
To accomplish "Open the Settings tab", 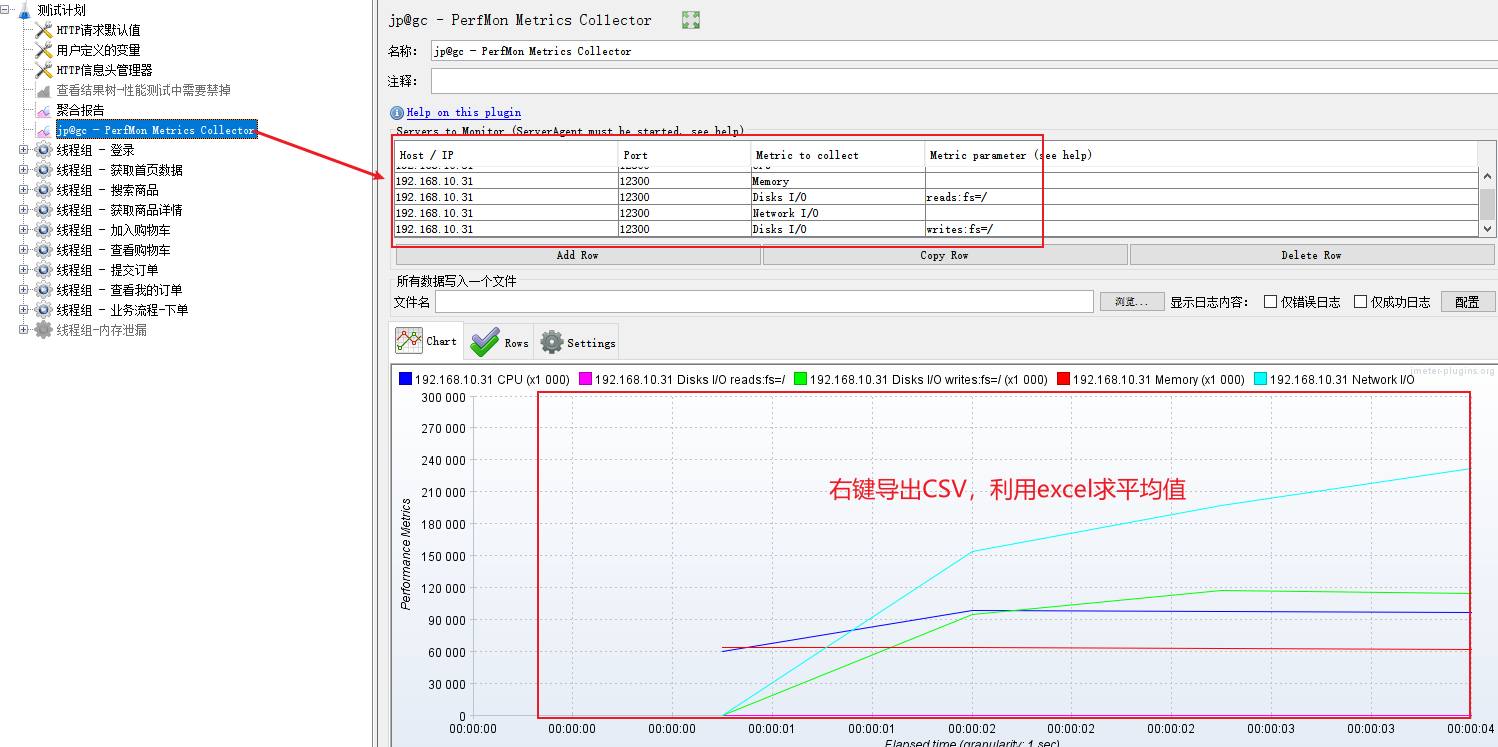I will click(x=577, y=342).
